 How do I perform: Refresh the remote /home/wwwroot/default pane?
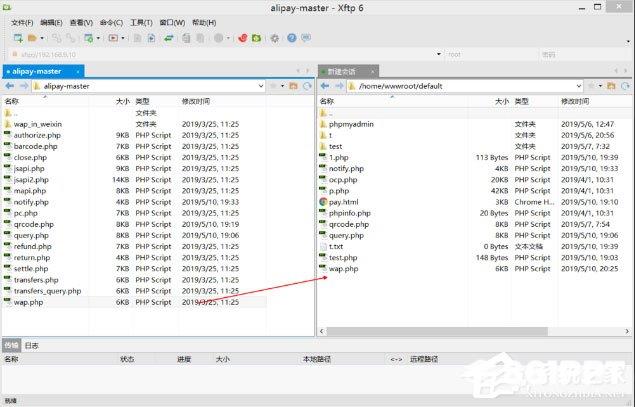625,86
